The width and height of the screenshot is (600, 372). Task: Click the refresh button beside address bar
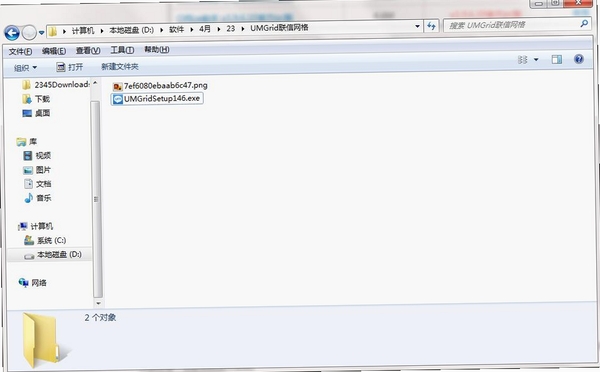(x=431, y=26)
